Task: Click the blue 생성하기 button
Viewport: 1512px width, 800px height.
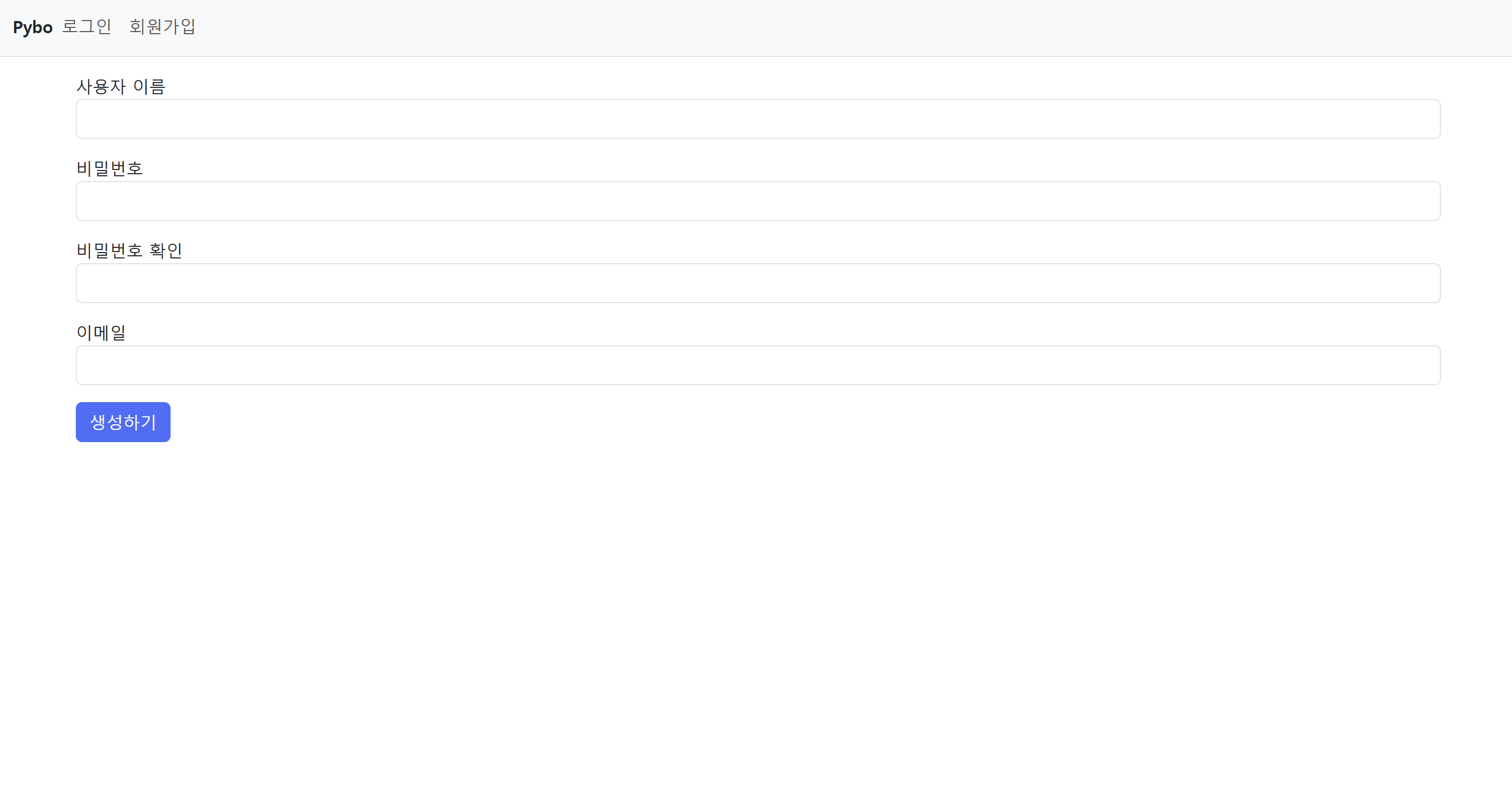Action: (x=123, y=422)
